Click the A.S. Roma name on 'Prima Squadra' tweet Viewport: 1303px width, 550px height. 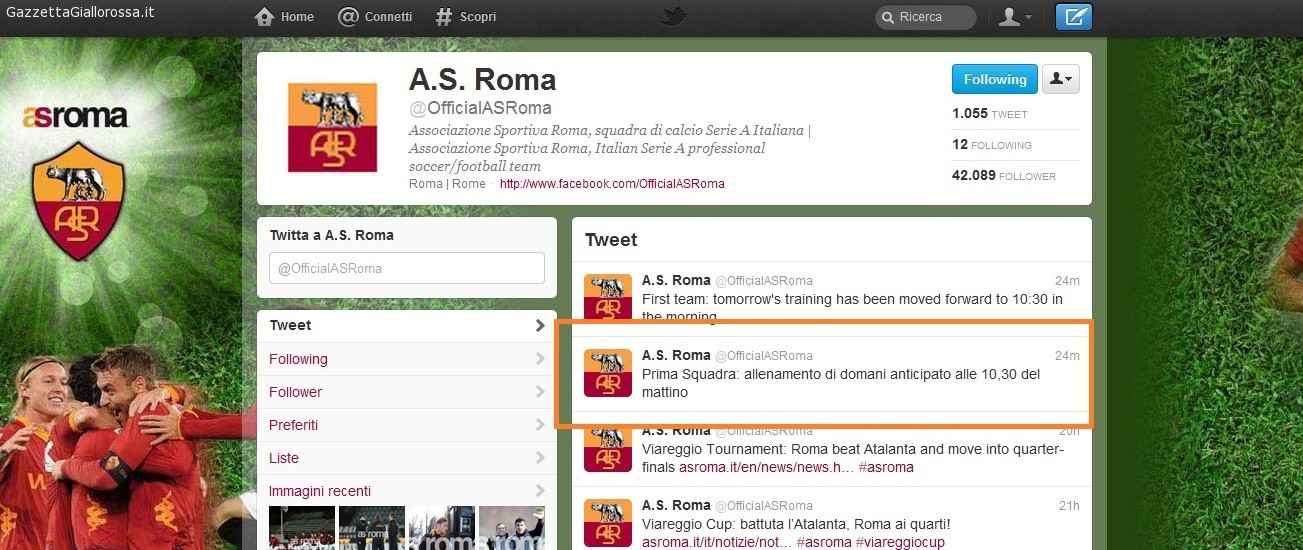[x=676, y=355]
